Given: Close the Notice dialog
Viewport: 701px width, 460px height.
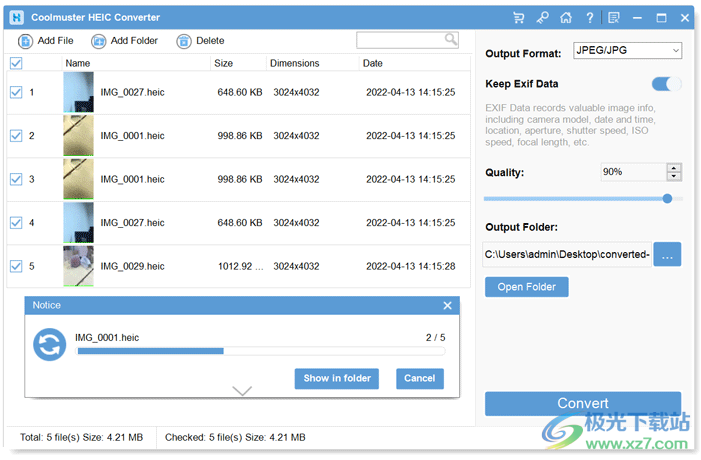Looking at the screenshot, I should click(x=447, y=305).
